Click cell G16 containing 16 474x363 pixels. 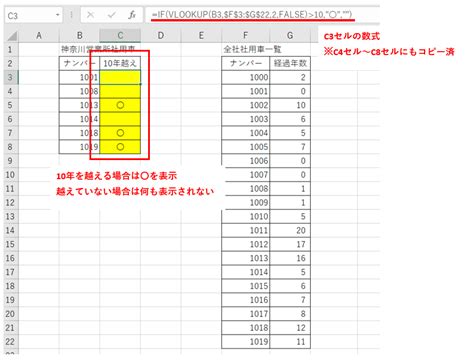(x=290, y=258)
